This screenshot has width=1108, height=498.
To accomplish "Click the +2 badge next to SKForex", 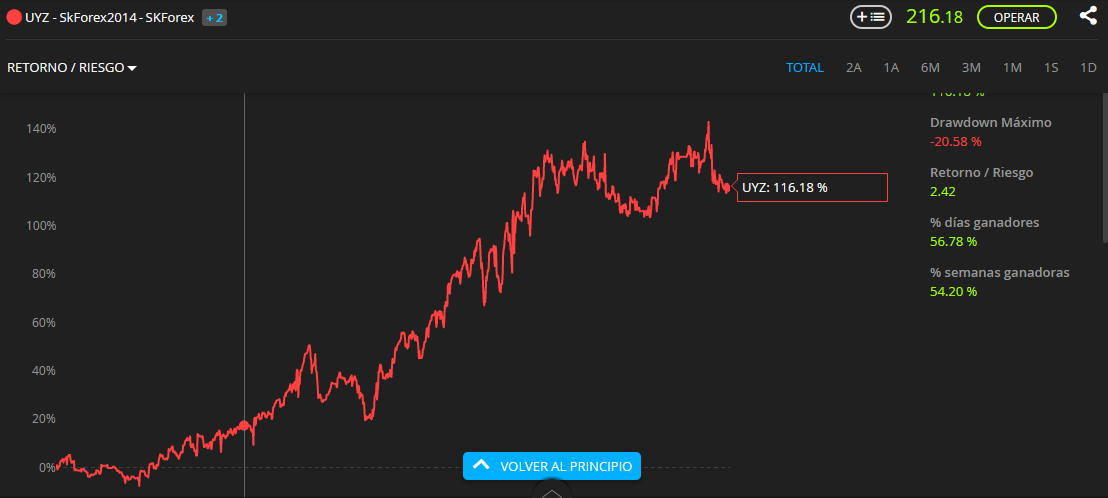I will pos(214,17).
